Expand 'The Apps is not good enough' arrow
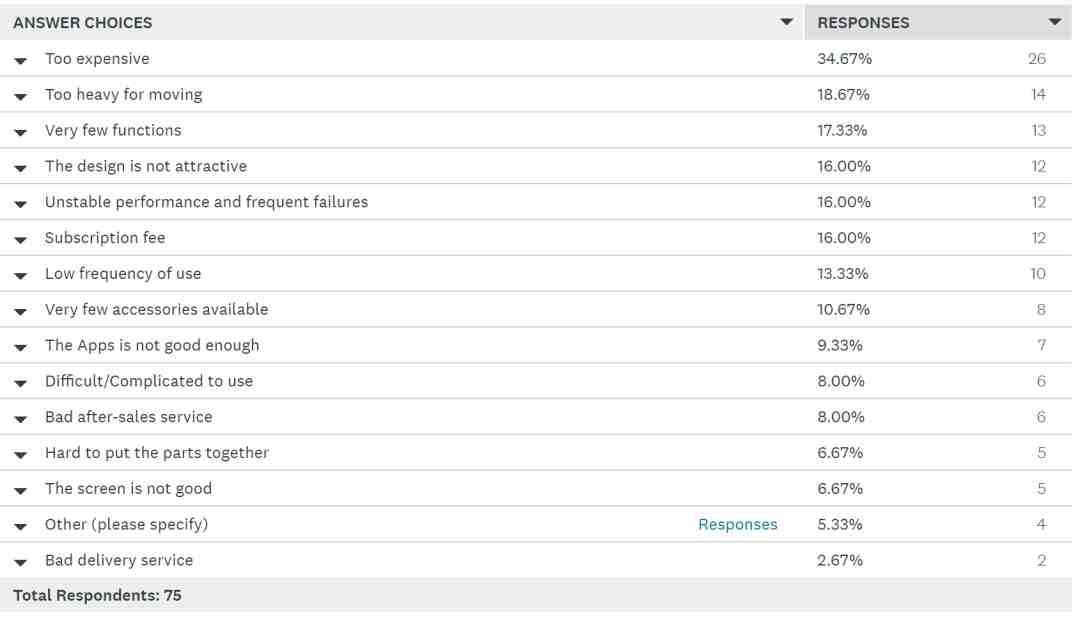Viewport: 1080px width, 618px height. (21, 347)
